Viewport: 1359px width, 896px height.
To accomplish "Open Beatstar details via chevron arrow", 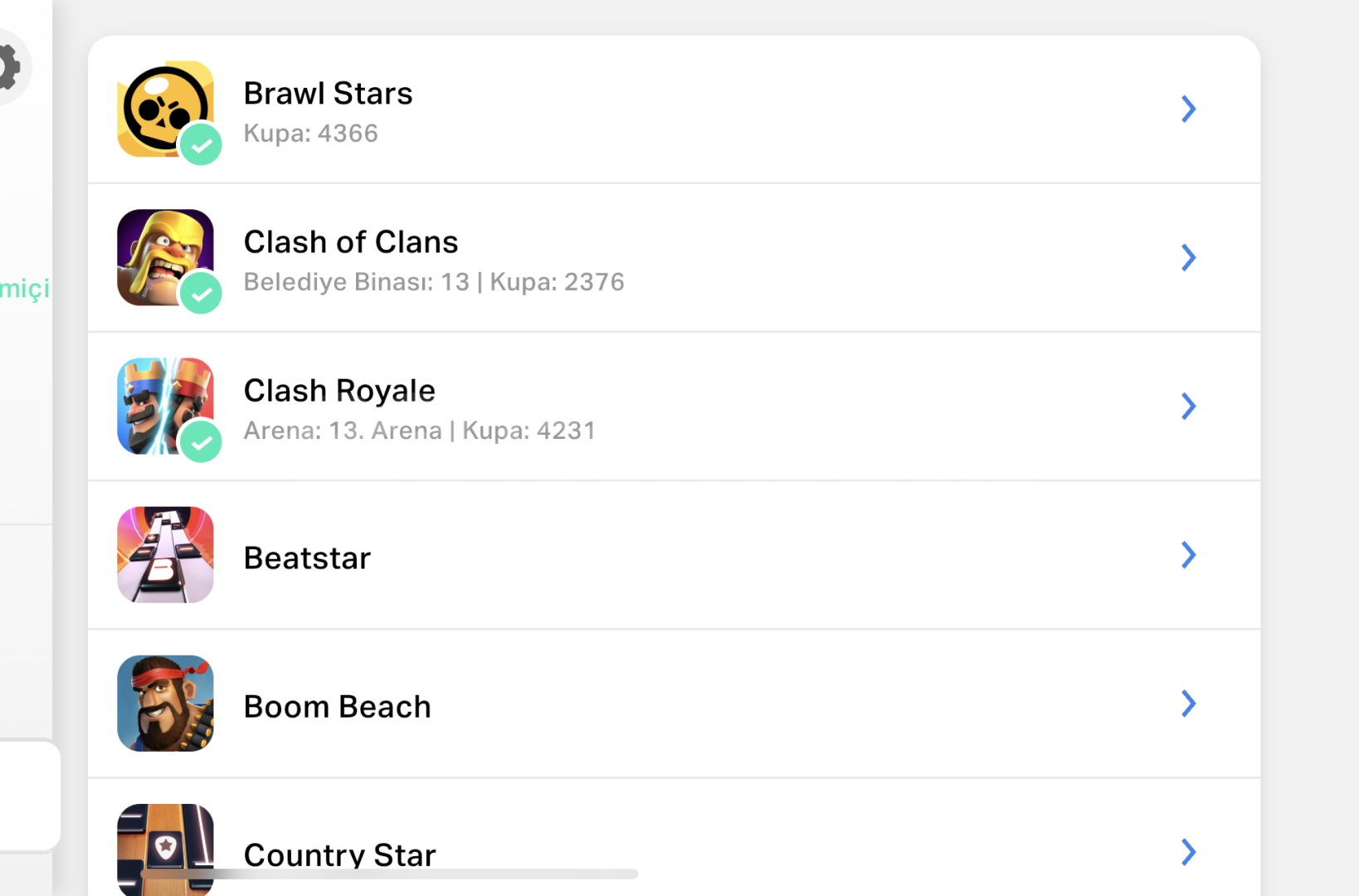I will pyautogui.click(x=1188, y=554).
